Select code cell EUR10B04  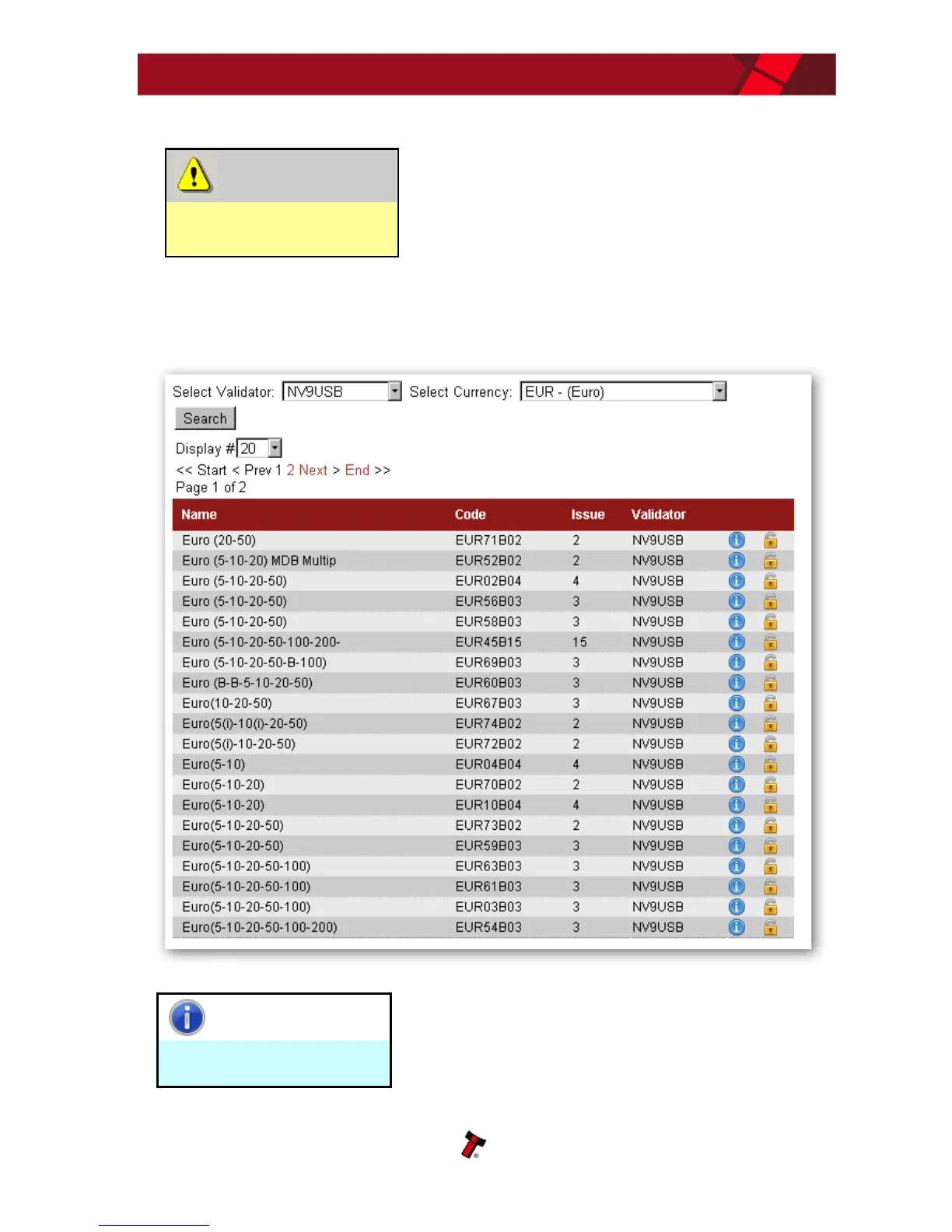click(488, 805)
